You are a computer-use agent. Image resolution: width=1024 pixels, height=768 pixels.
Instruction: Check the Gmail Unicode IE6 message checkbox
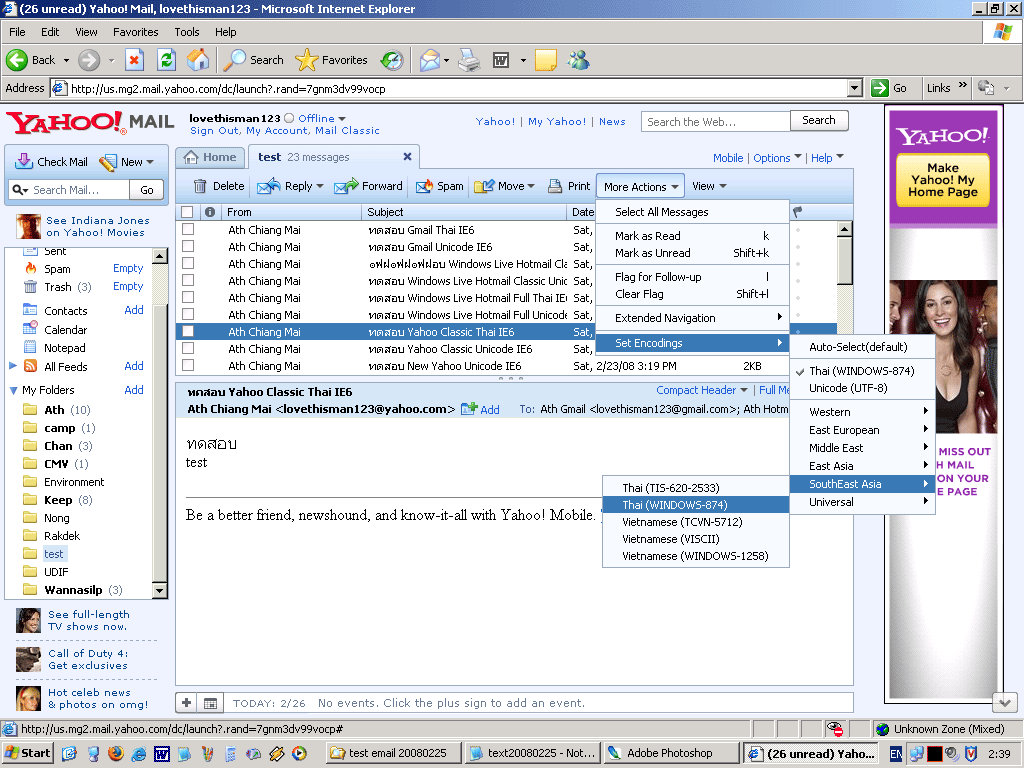click(x=188, y=246)
